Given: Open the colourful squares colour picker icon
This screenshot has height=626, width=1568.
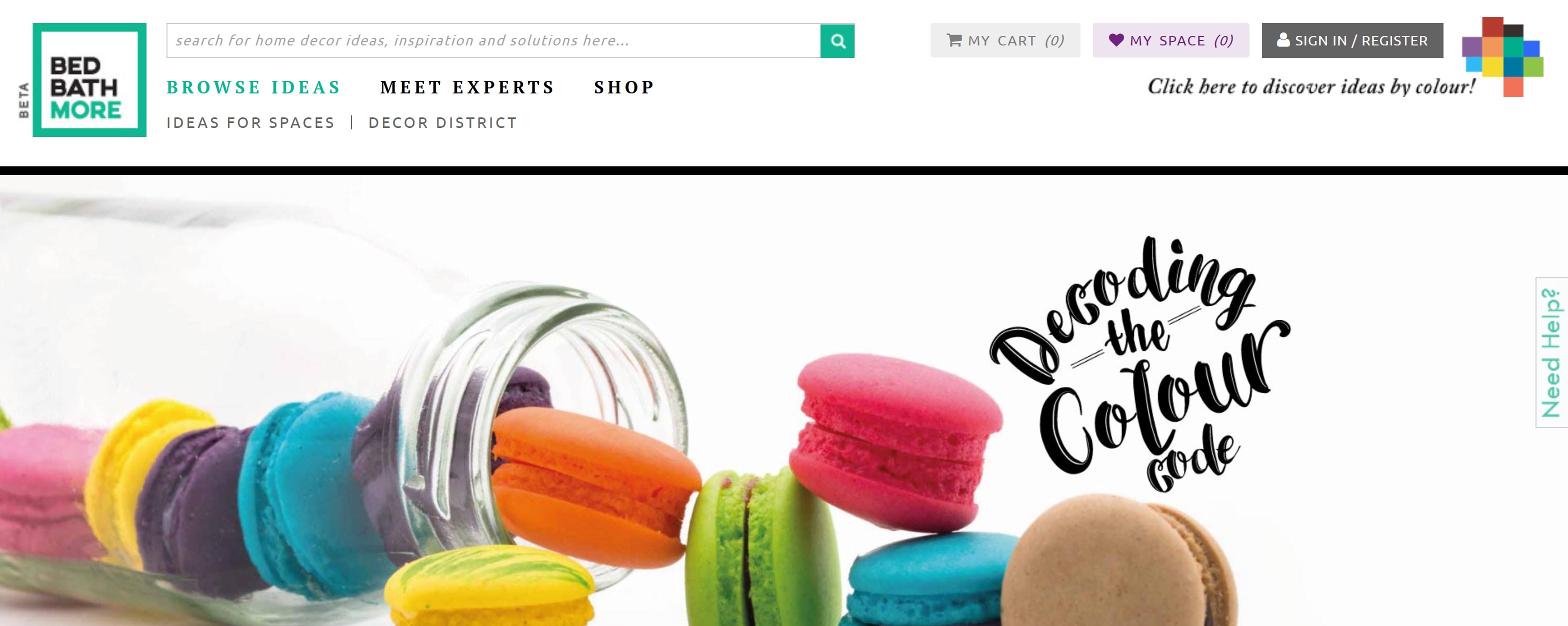Looking at the screenshot, I should tap(1502, 56).
